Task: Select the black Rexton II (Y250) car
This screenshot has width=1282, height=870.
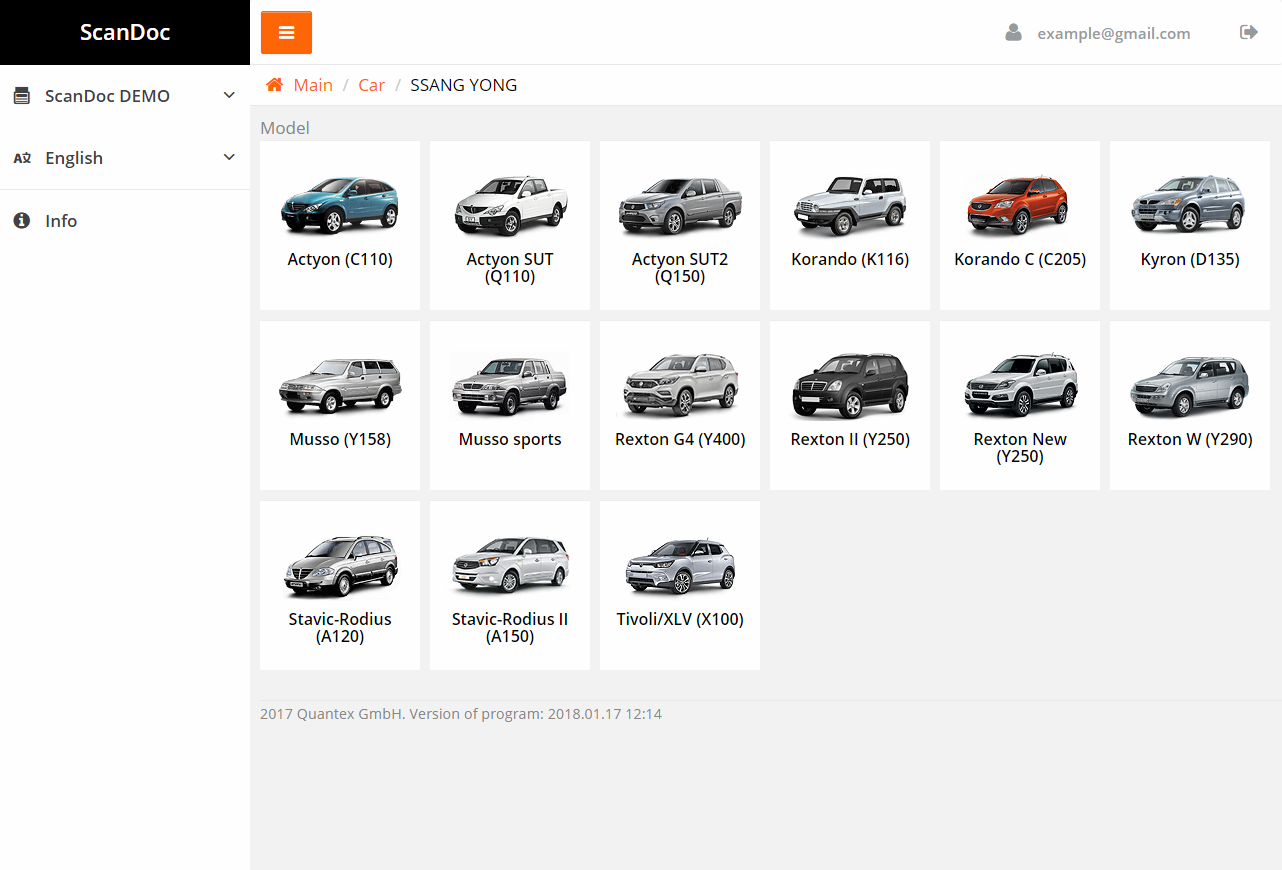Action: (850, 385)
